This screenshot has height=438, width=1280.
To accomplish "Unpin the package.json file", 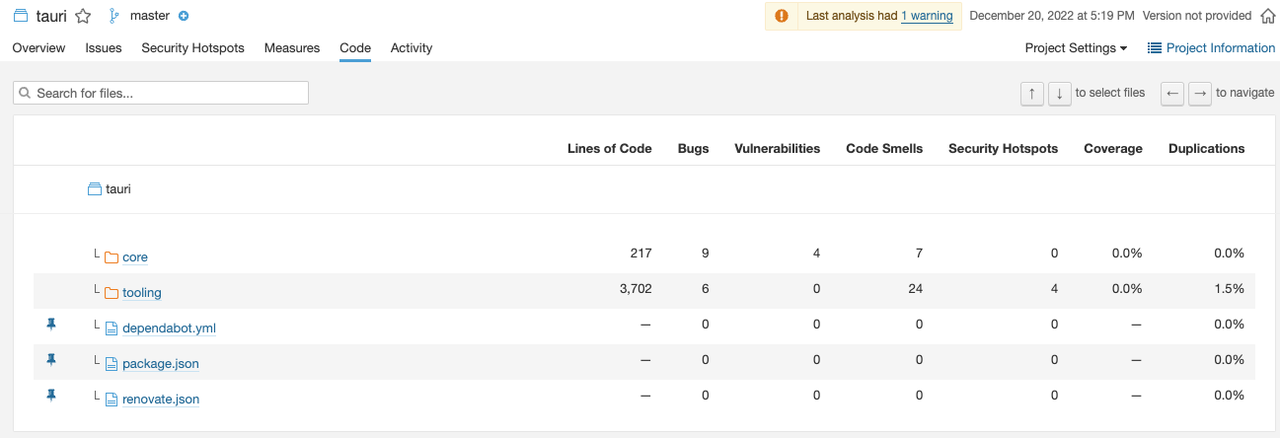I will [51, 360].
